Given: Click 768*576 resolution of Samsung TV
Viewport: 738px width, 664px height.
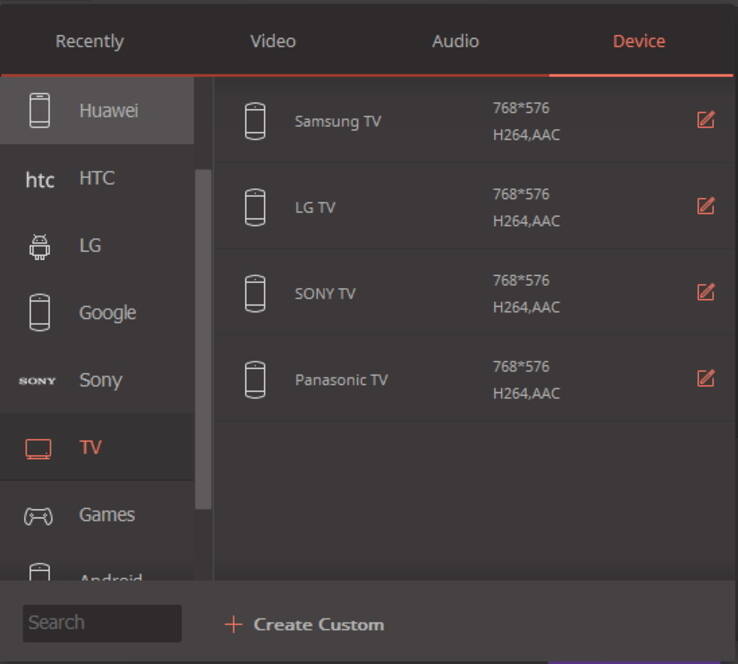Looking at the screenshot, I should point(521,108).
